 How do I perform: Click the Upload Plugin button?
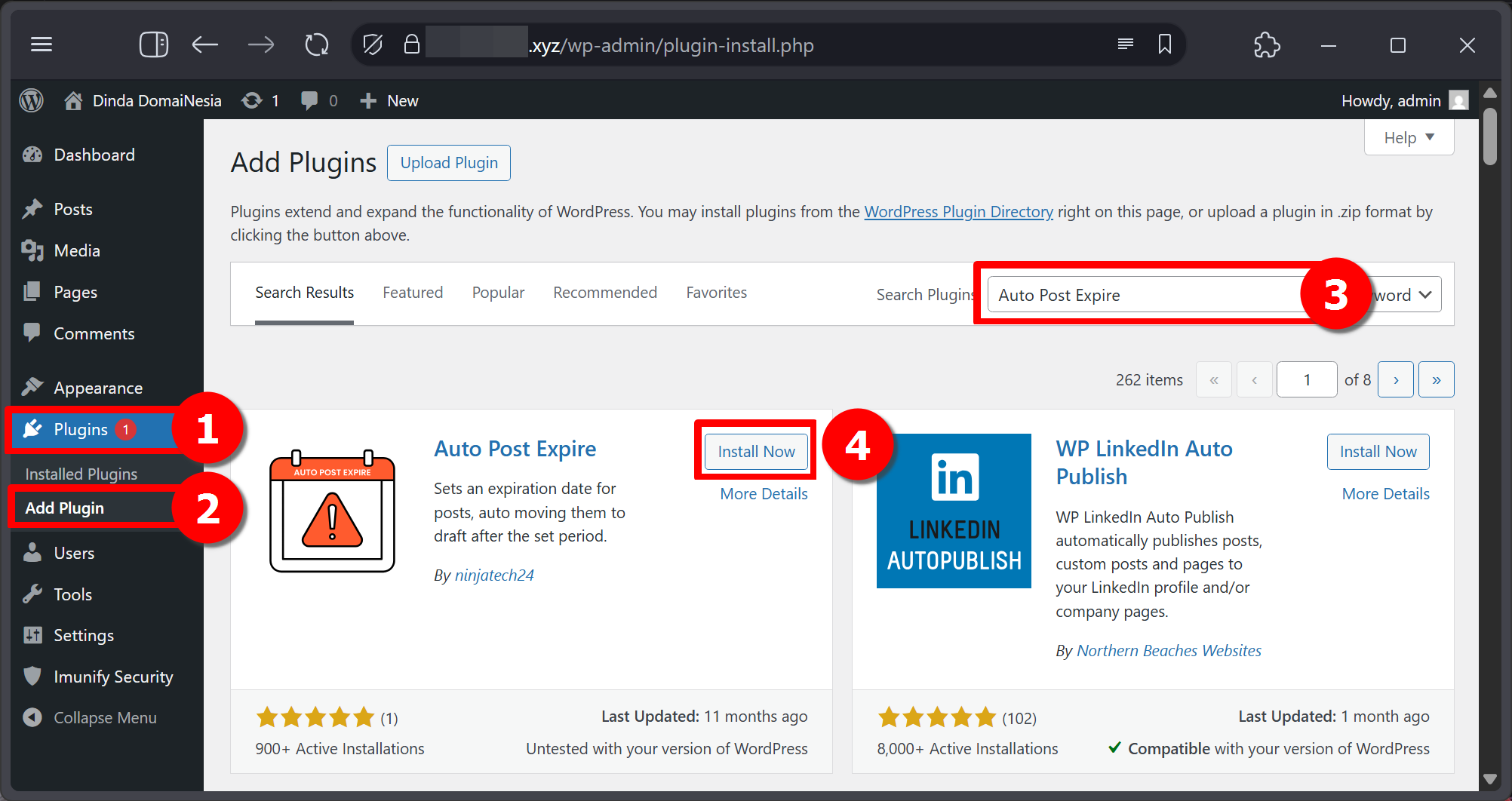[449, 163]
